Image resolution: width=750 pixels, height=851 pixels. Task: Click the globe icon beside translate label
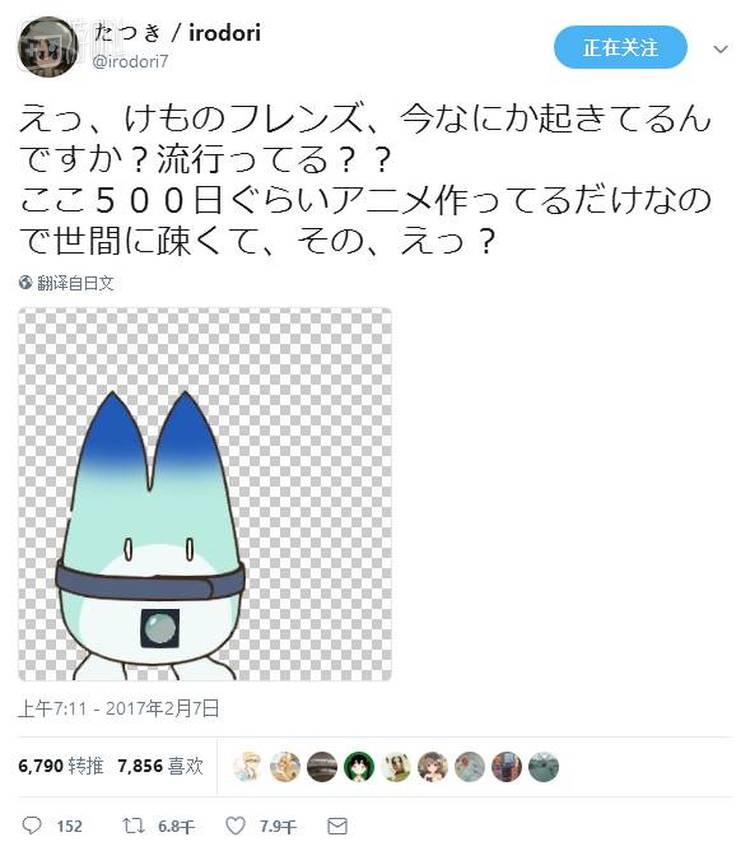pos(26,282)
